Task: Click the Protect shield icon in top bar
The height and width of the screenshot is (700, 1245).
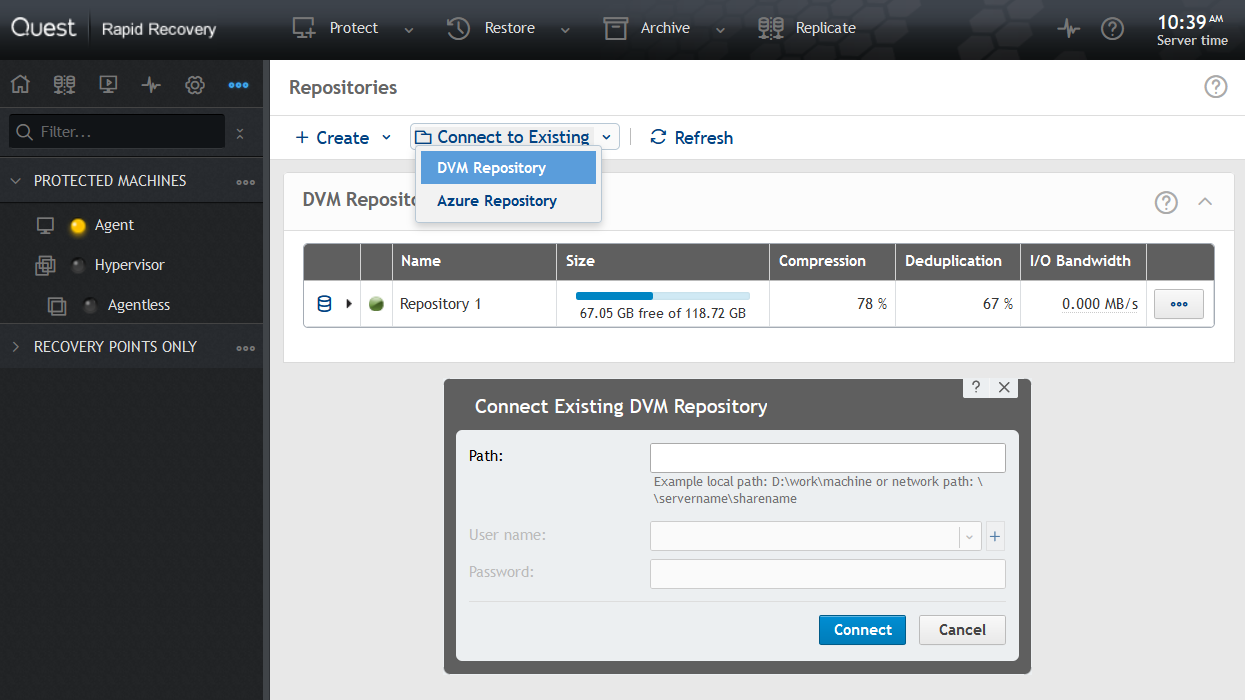Action: (302, 28)
